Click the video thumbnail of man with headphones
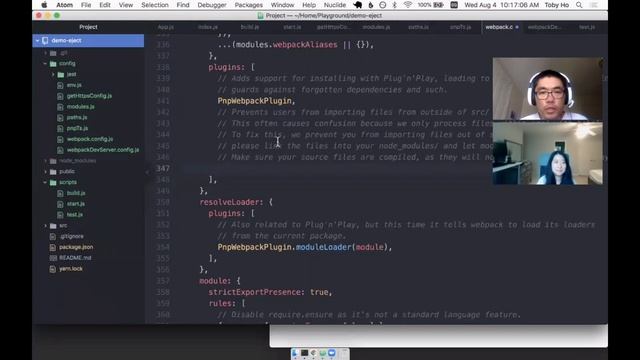 tap(547, 89)
